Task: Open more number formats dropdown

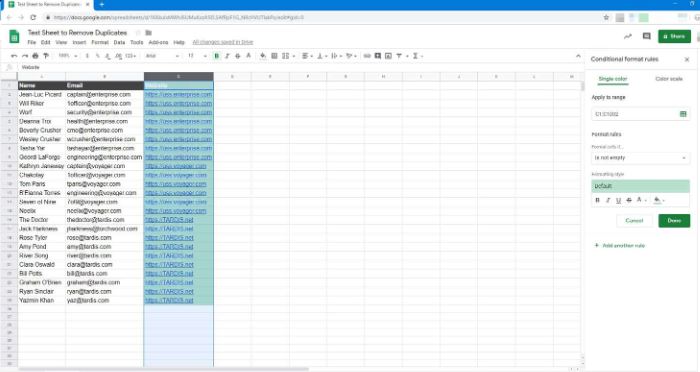Action: [130, 56]
